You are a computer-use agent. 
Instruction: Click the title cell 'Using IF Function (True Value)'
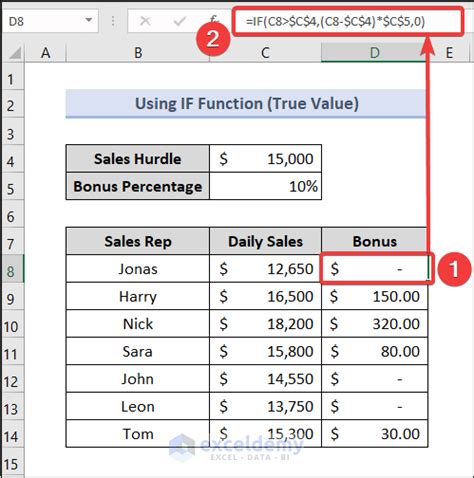click(246, 104)
